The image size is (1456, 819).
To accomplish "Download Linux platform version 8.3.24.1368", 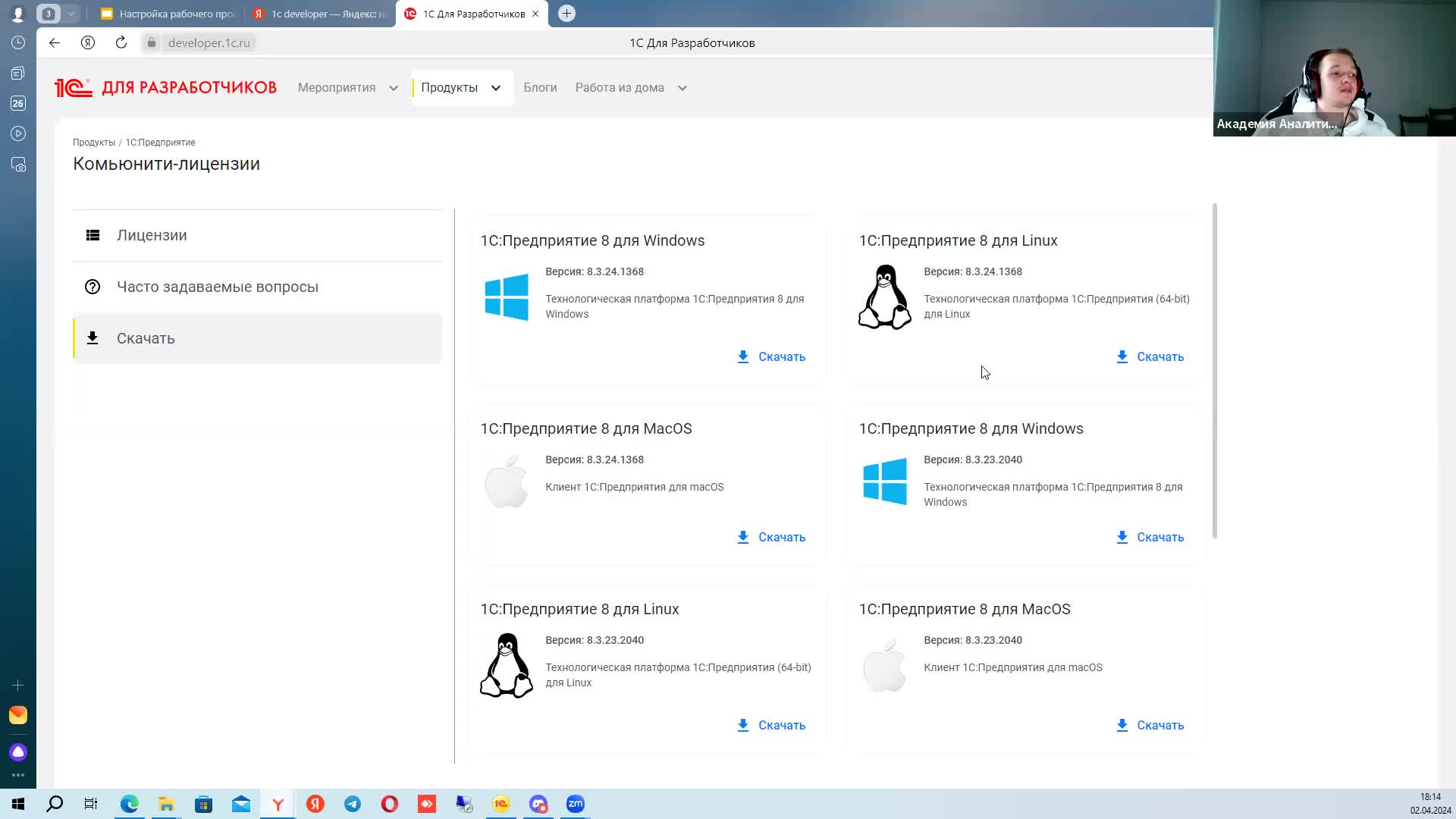I will click(x=1150, y=356).
